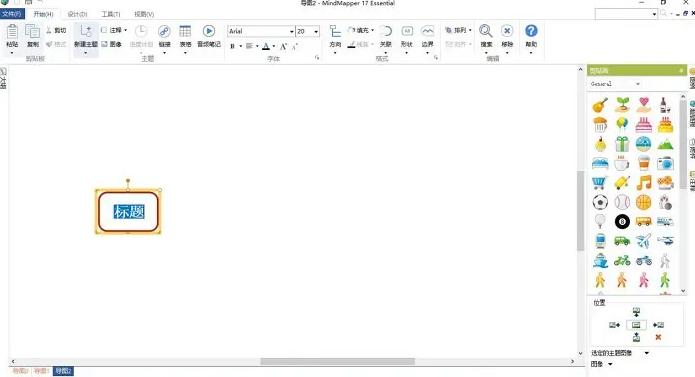Insert a table using the table icon

185,31
